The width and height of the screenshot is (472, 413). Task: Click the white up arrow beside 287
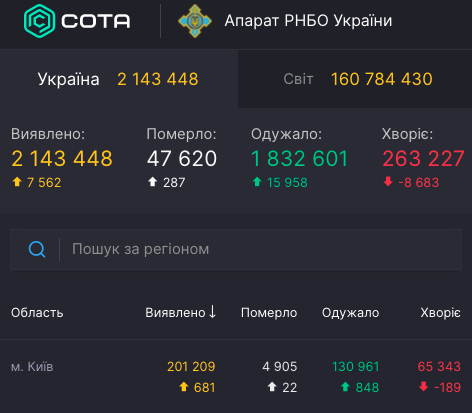[x=152, y=182]
